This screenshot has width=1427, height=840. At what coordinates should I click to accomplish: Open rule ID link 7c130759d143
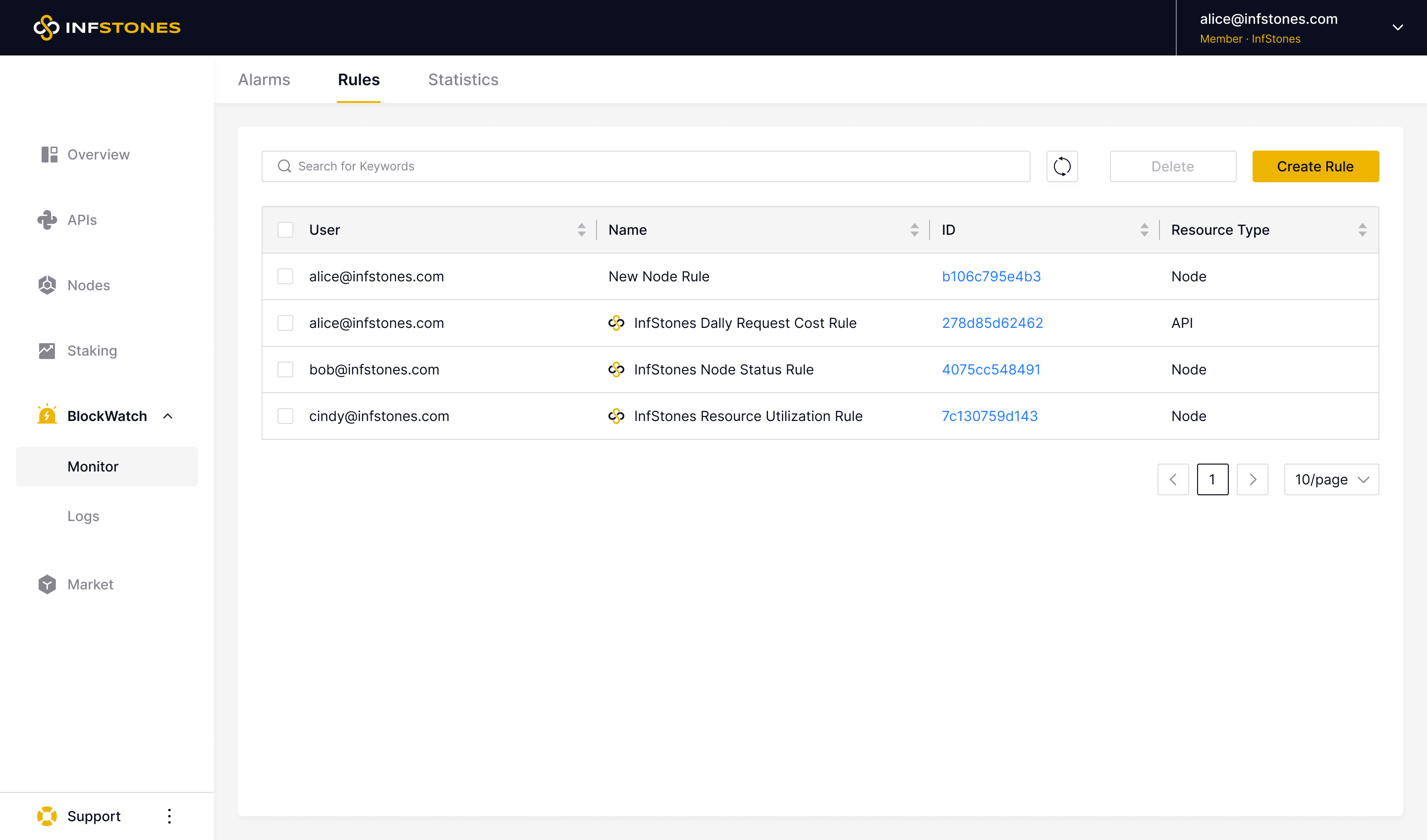tap(989, 416)
